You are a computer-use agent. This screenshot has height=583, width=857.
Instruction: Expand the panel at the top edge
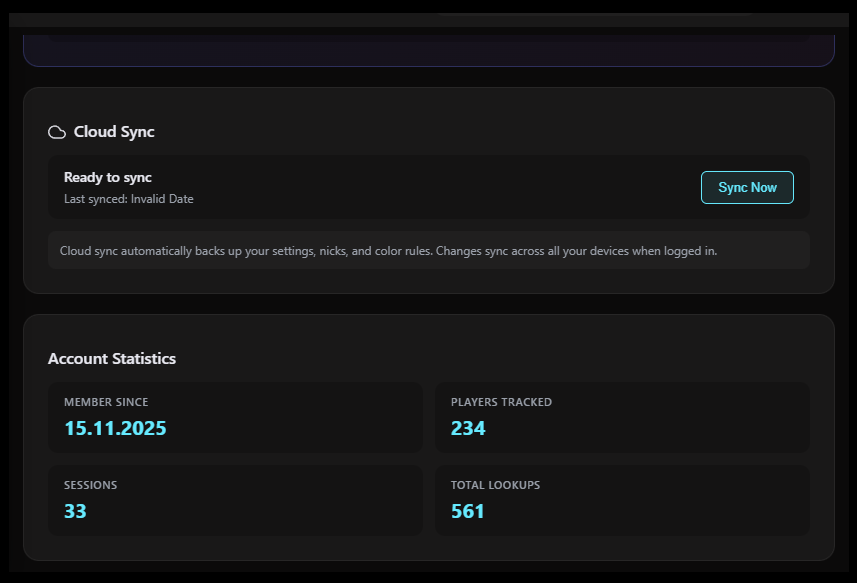429,45
